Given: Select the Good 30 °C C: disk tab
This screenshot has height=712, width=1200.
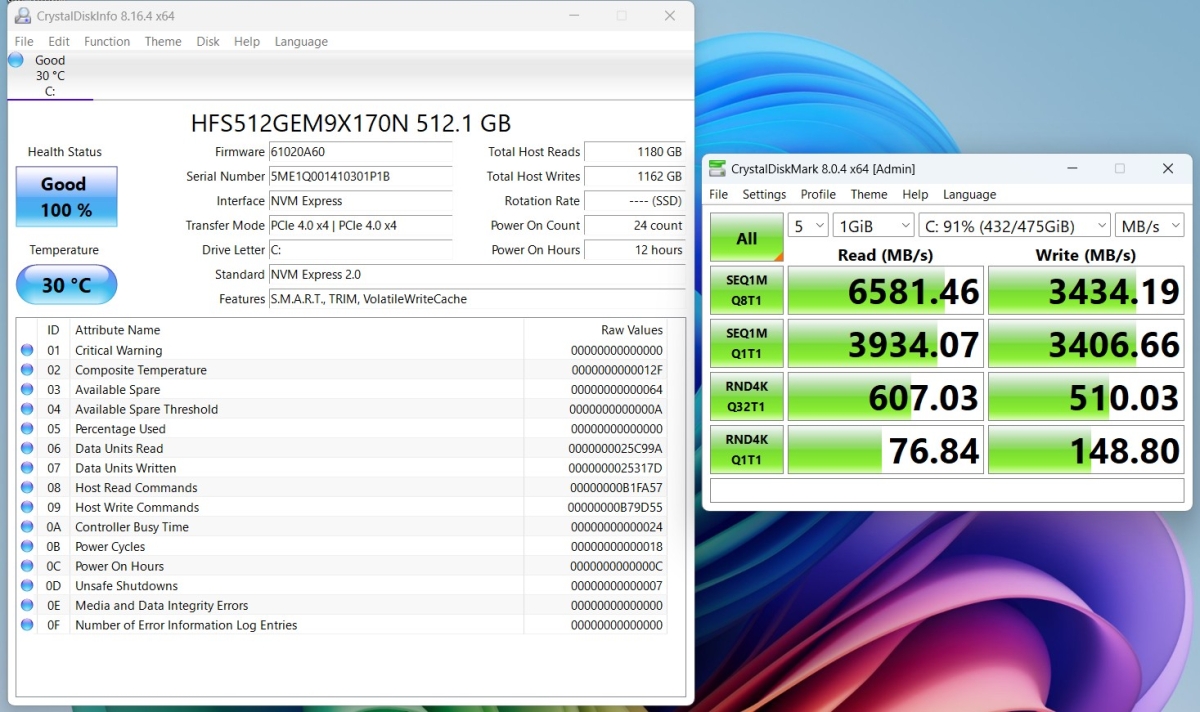Looking at the screenshot, I should click(50, 76).
